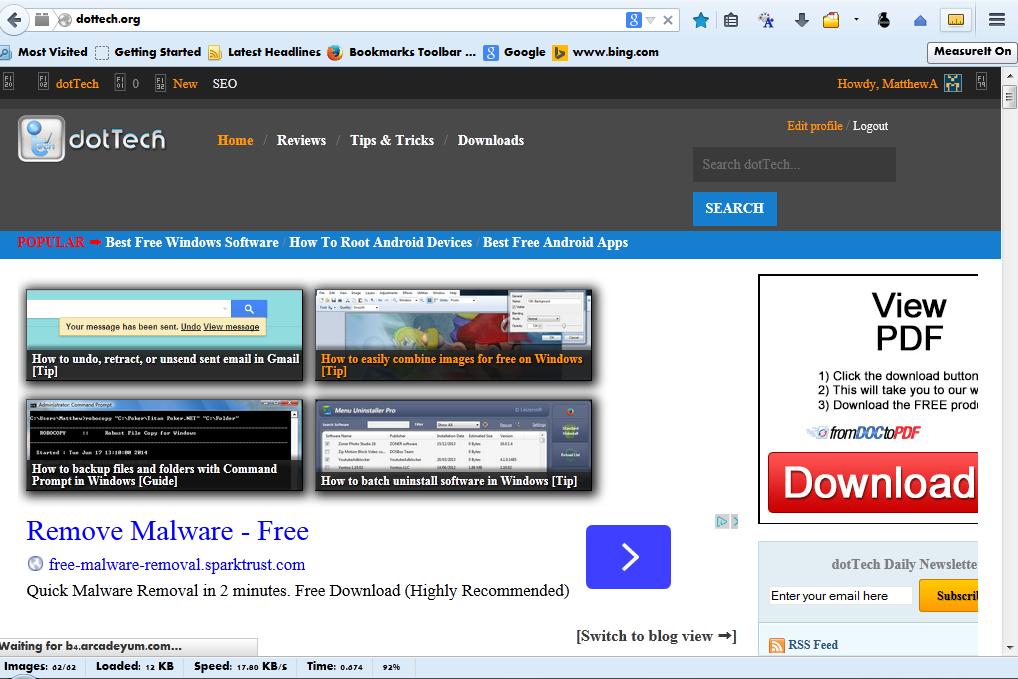Open the SEO admin bar menu
1018x679 pixels.
tap(225, 83)
